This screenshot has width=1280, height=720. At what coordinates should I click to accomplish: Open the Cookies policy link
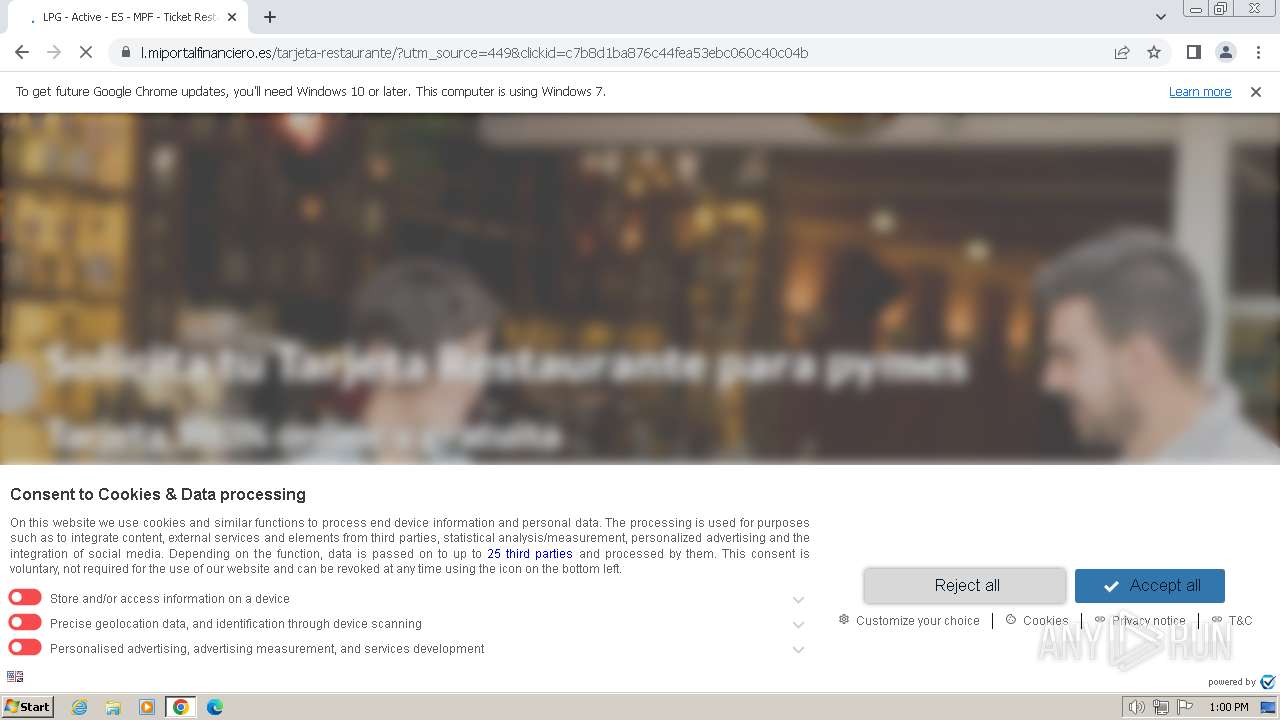[x=1037, y=621]
